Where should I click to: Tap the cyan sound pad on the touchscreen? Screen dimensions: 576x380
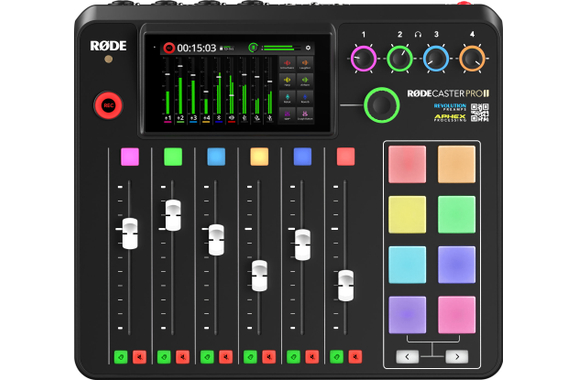click(287, 97)
